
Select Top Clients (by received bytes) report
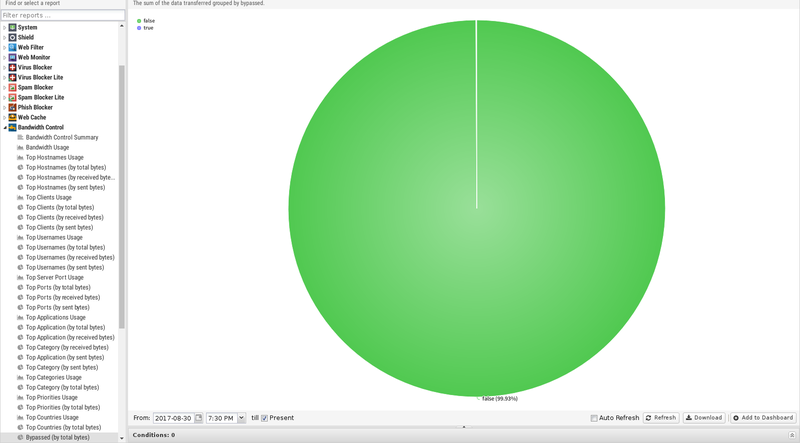tap(64, 217)
